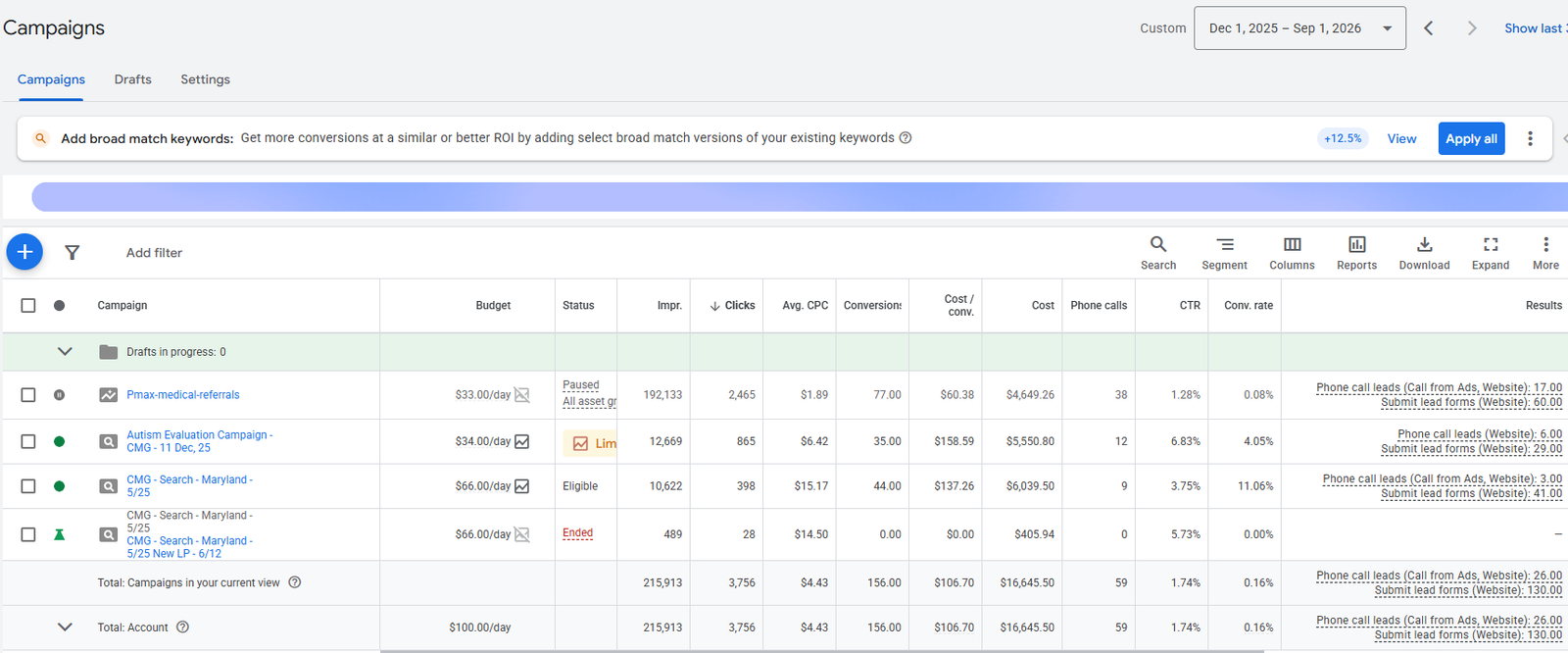Image resolution: width=1568 pixels, height=653 pixels.
Task: Select the CMG Search Maryland 5/25 Eligible row checkbox
Action: coord(28,486)
